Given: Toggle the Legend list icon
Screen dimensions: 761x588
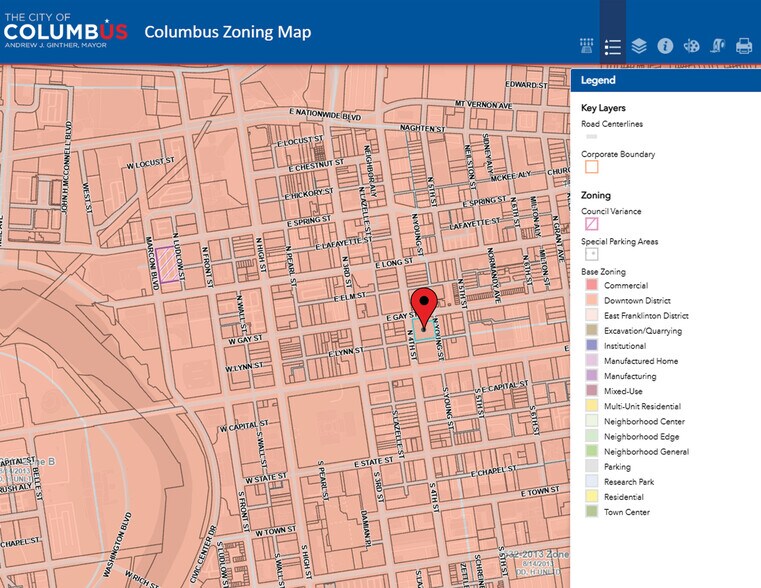Looking at the screenshot, I should click(x=613, y=46).
